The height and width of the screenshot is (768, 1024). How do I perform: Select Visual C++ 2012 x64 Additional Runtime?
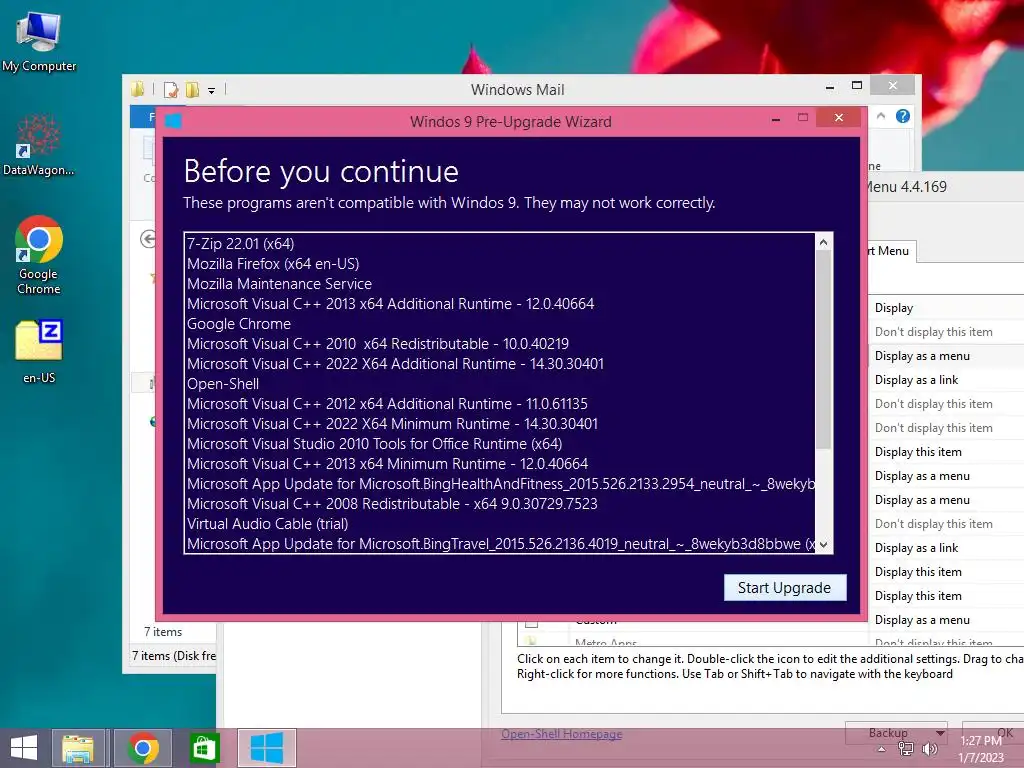pos(501,404)
